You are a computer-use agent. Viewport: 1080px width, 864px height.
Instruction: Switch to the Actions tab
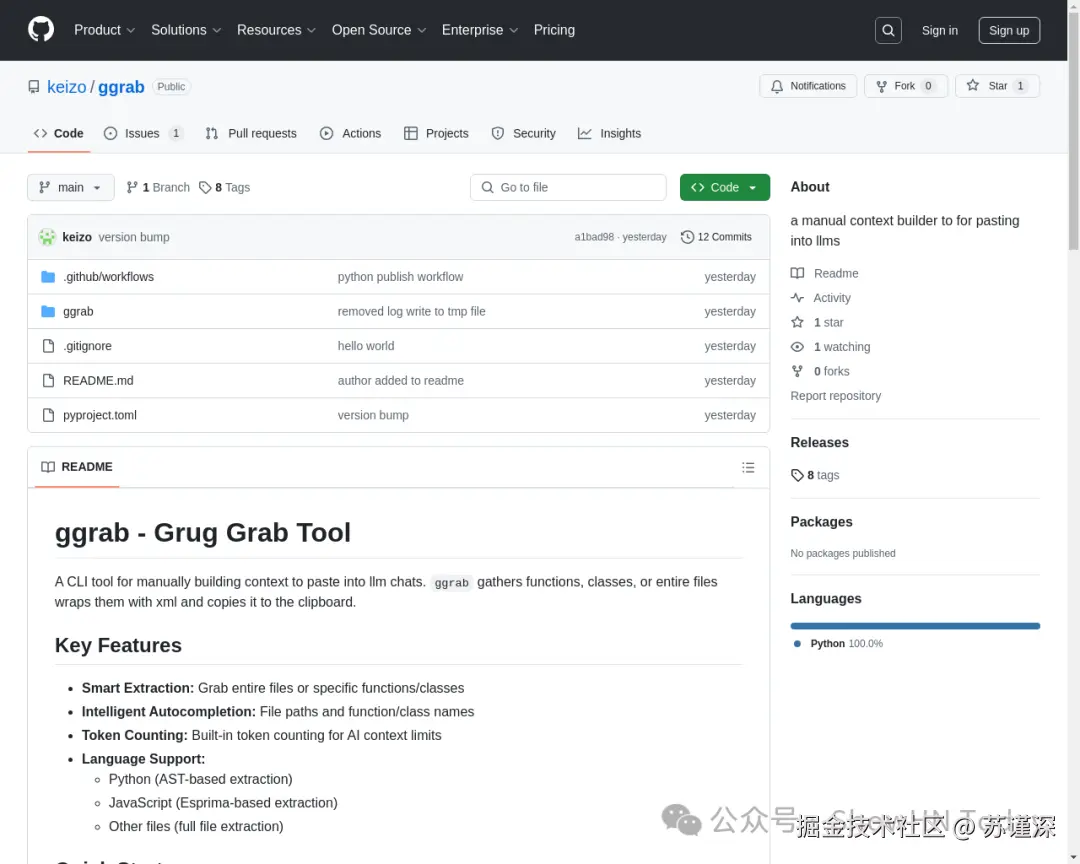pyautogui.click(x=351, y=134)
